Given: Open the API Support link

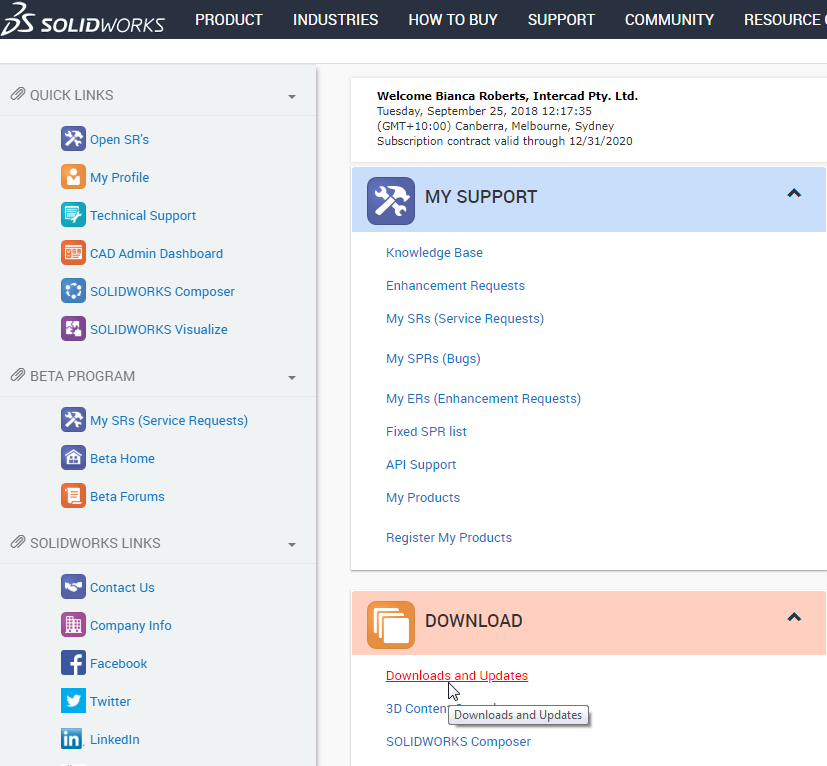Looking at the screenshot, I should [421, 465].
